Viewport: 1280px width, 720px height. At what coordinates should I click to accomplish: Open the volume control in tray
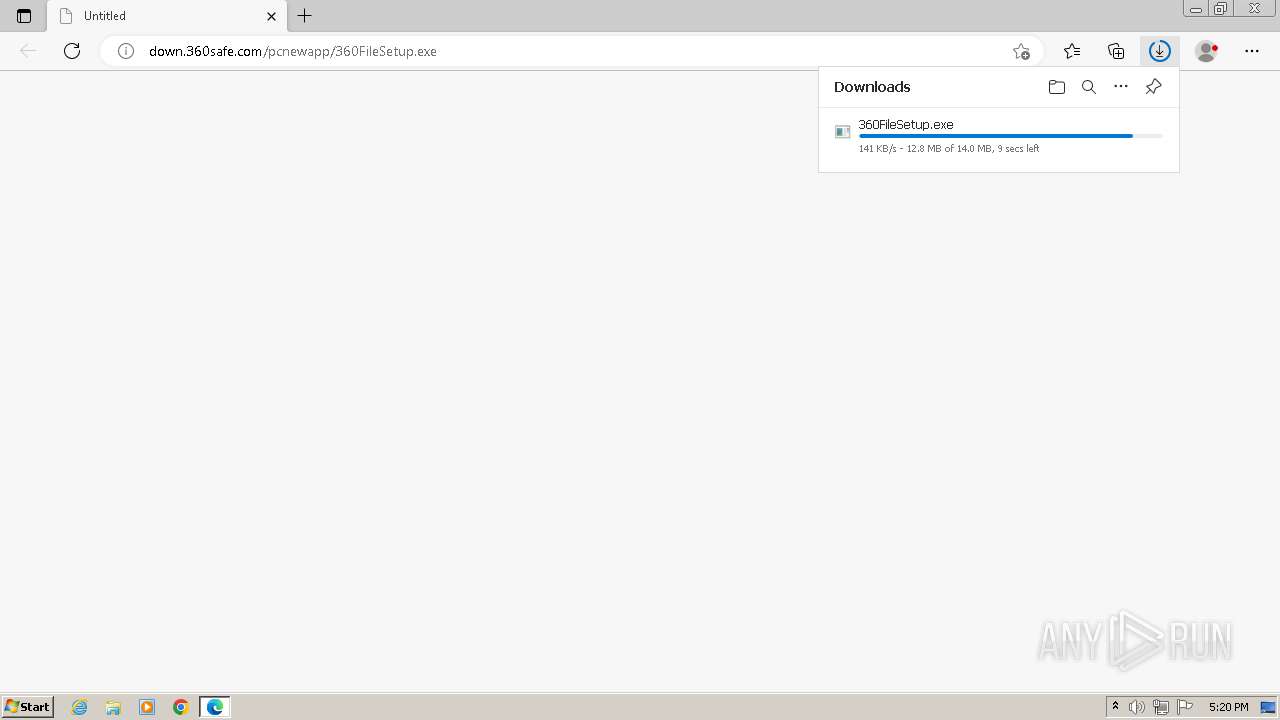coord(1137,707)
